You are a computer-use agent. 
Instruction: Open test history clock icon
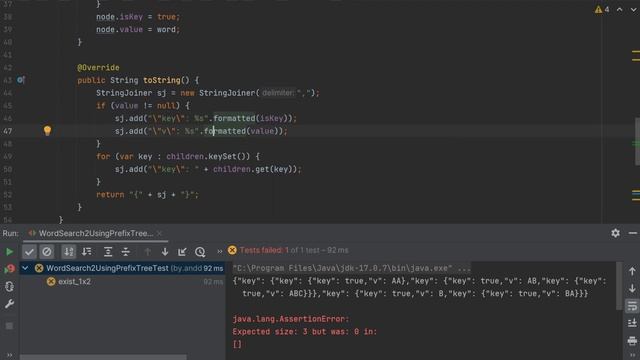pyautogui.click(x=200, y=252)
